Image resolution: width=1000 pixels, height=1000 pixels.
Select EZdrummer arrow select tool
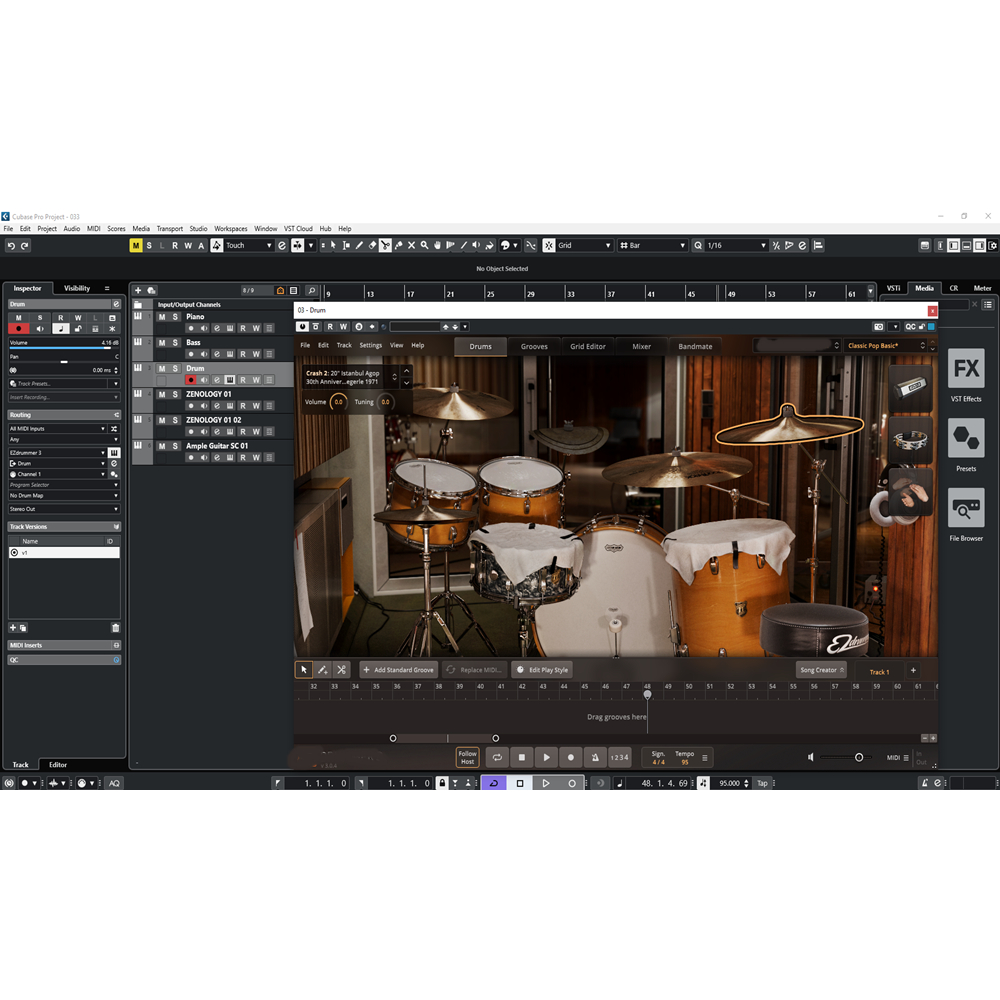304,670
